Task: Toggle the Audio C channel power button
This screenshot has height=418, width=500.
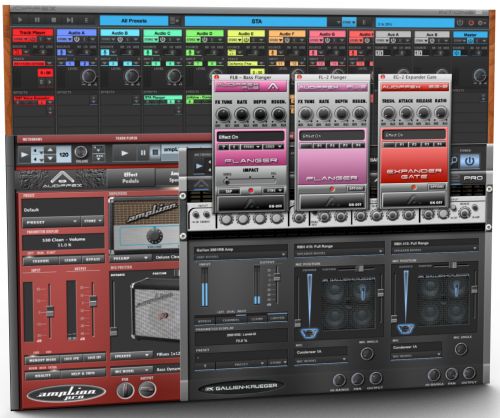Action: [162, 40]
